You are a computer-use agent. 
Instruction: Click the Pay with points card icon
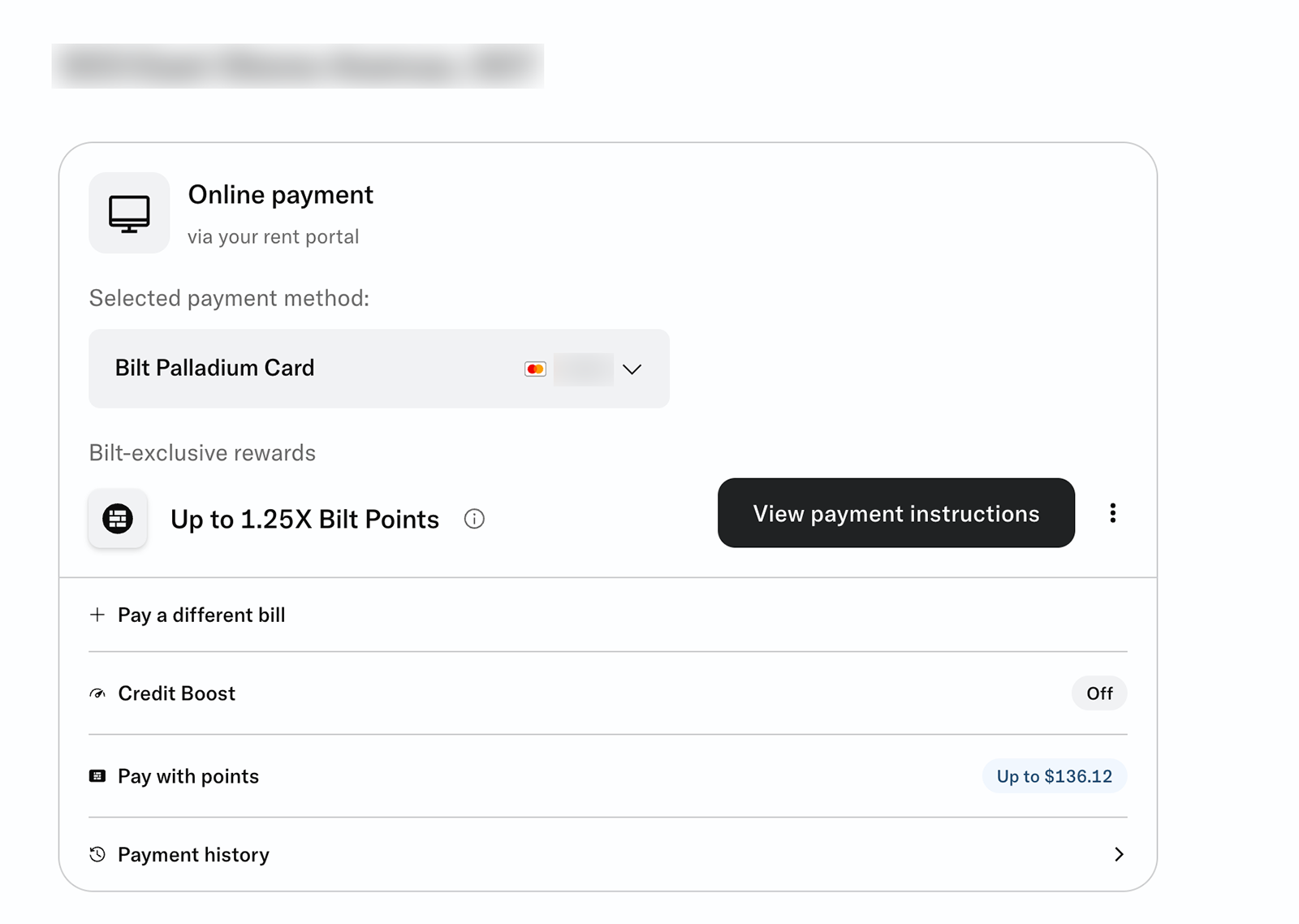97,776
